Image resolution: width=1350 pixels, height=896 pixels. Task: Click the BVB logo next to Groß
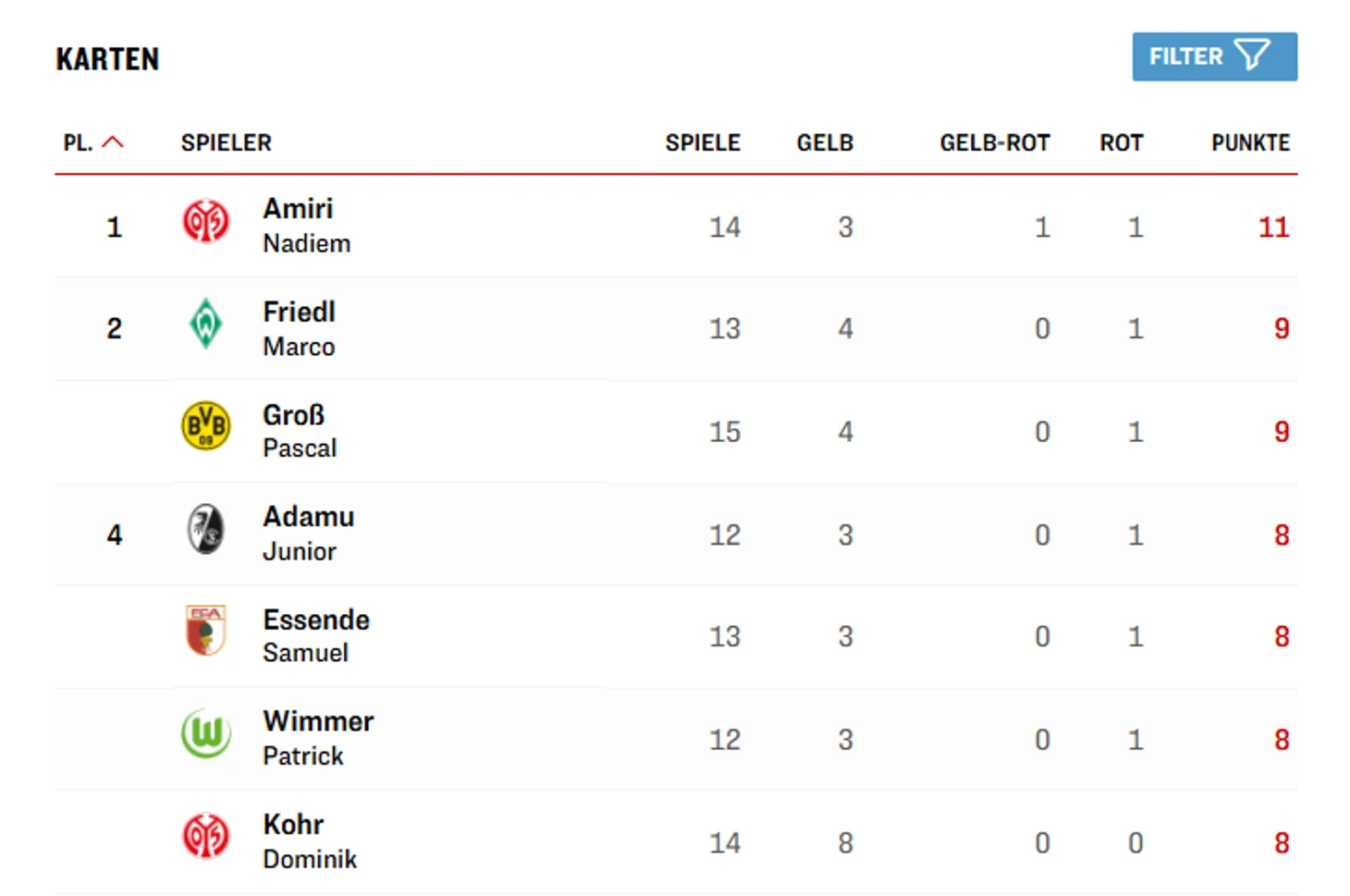(x=205, y=426)
